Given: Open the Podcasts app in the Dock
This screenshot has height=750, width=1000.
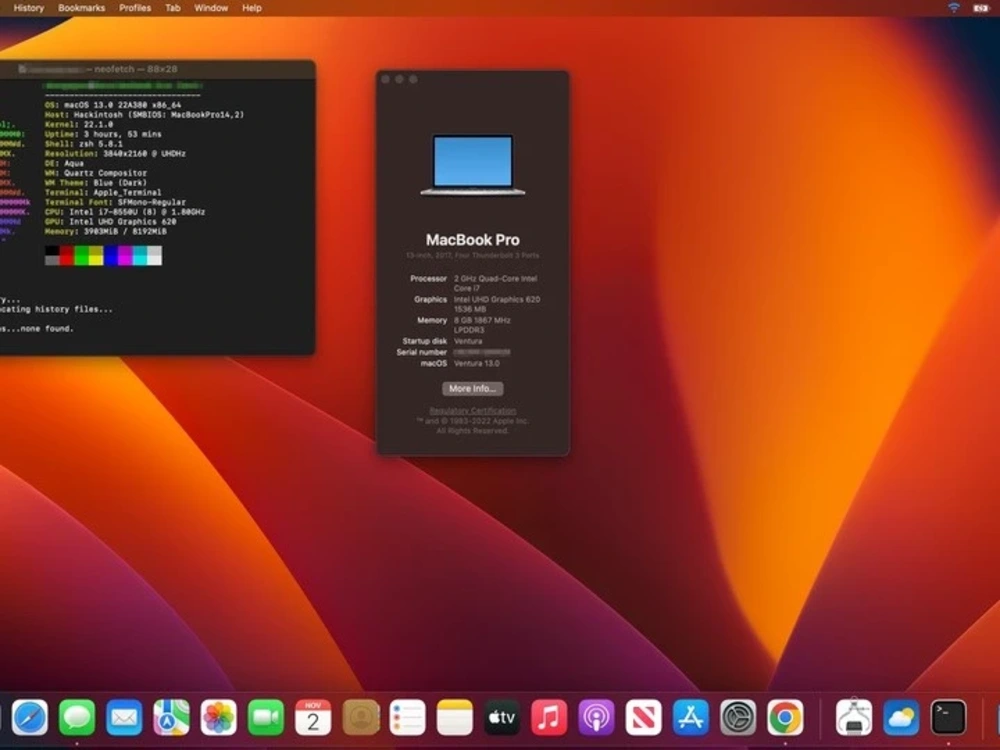Looking at the screenshot, I should click(596, 717).
